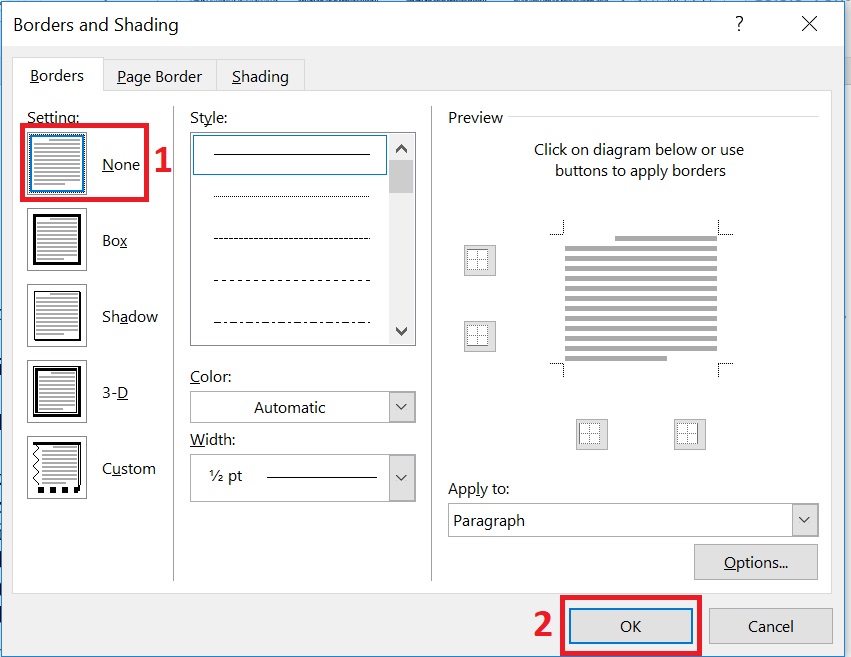Image resolution: width=851 pixels, height=657 pixels.
Task: Click the Style list scroll-down arrow
Action: click(402, 331)
